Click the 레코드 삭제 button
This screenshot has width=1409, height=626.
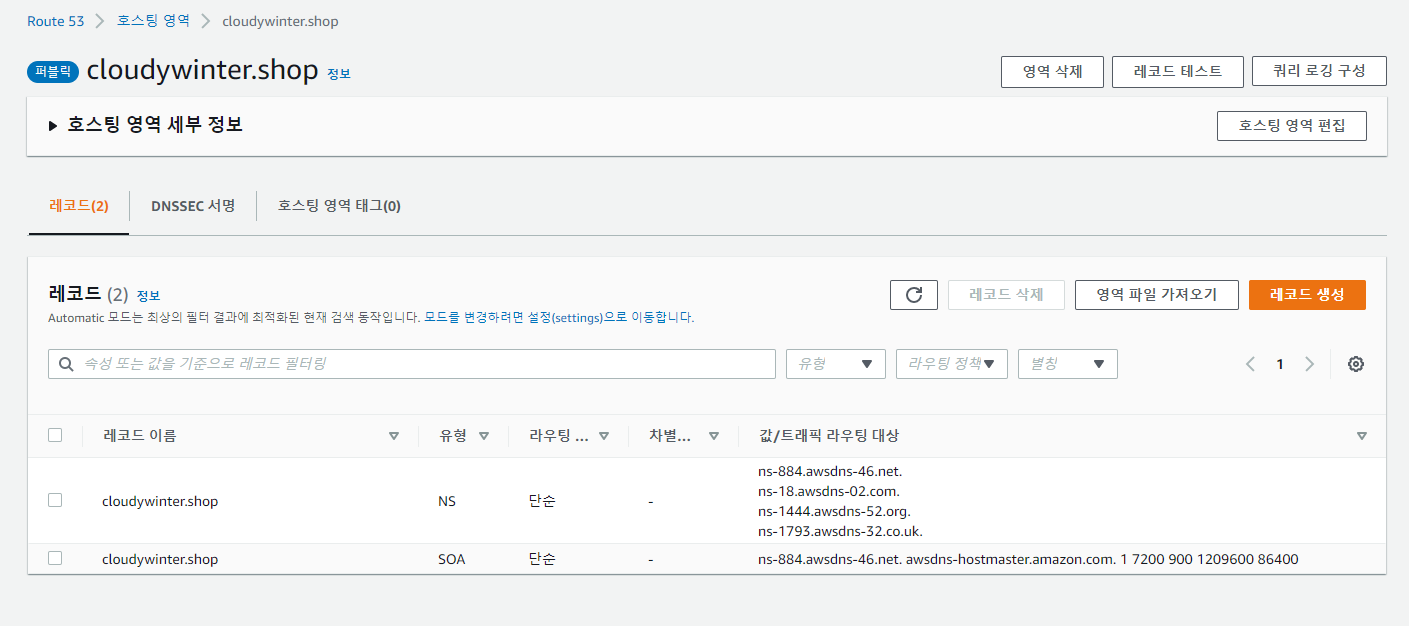point(1006,295)
